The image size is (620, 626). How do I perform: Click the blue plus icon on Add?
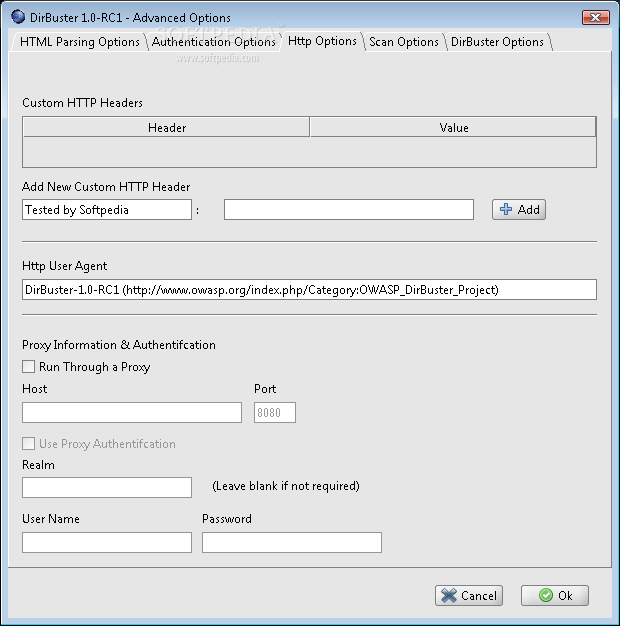(x=506, y=209)
